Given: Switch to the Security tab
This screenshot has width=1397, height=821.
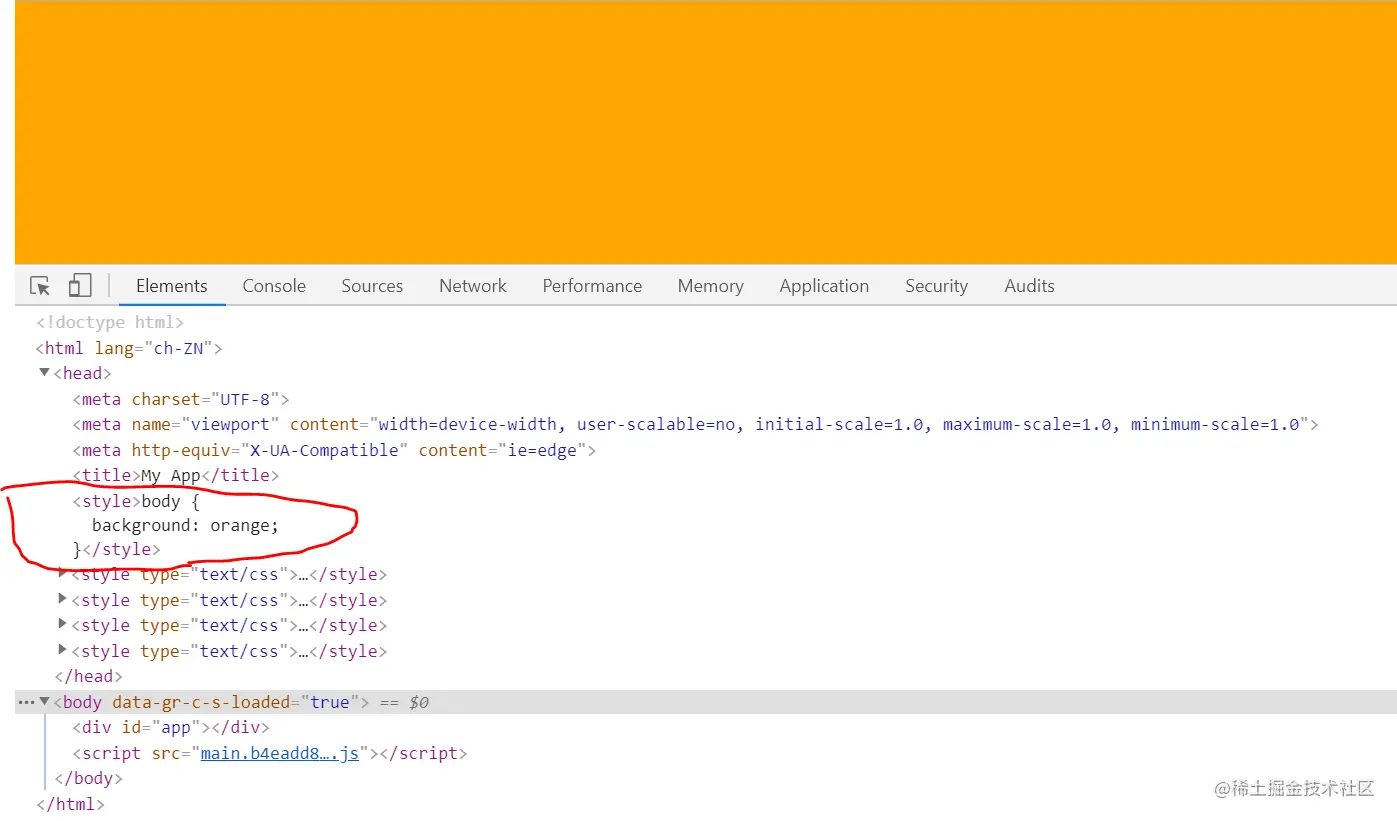Looking at the screenshot, I should [936, 286].
